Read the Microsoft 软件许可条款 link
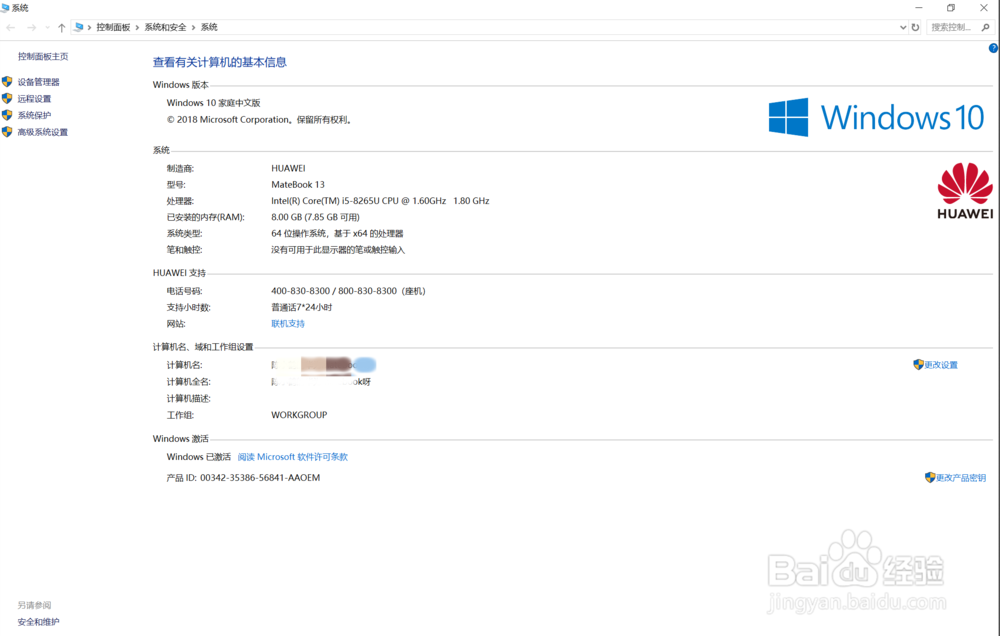1000x636 pixels. 293,457
